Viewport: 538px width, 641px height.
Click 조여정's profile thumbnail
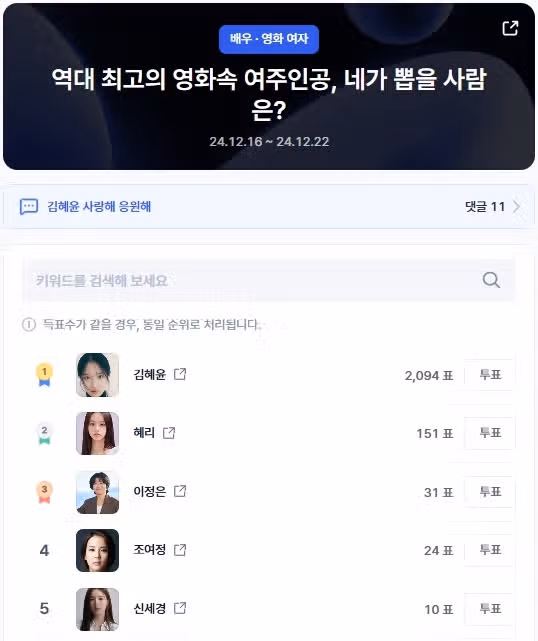pos(97,550)
